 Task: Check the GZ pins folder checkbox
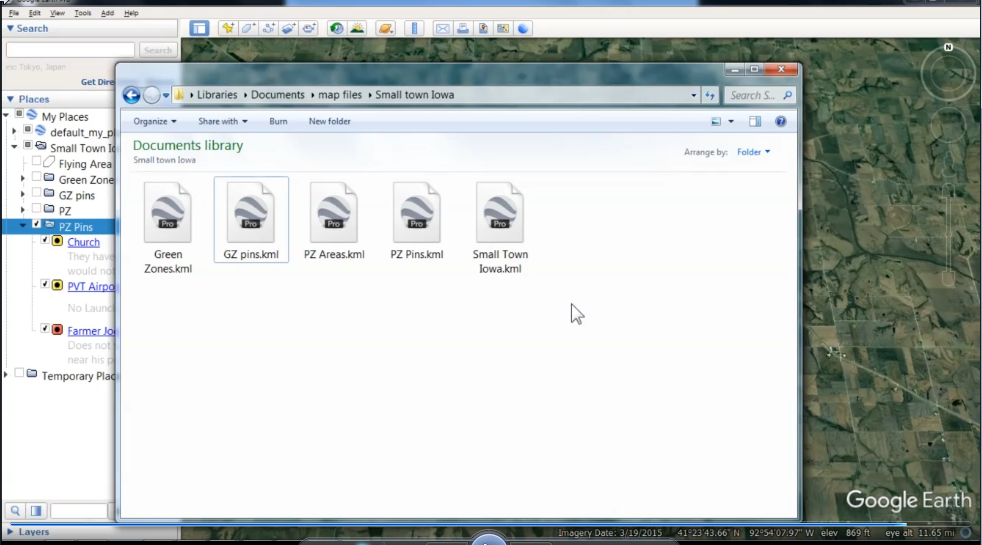(x=36, y=193)
